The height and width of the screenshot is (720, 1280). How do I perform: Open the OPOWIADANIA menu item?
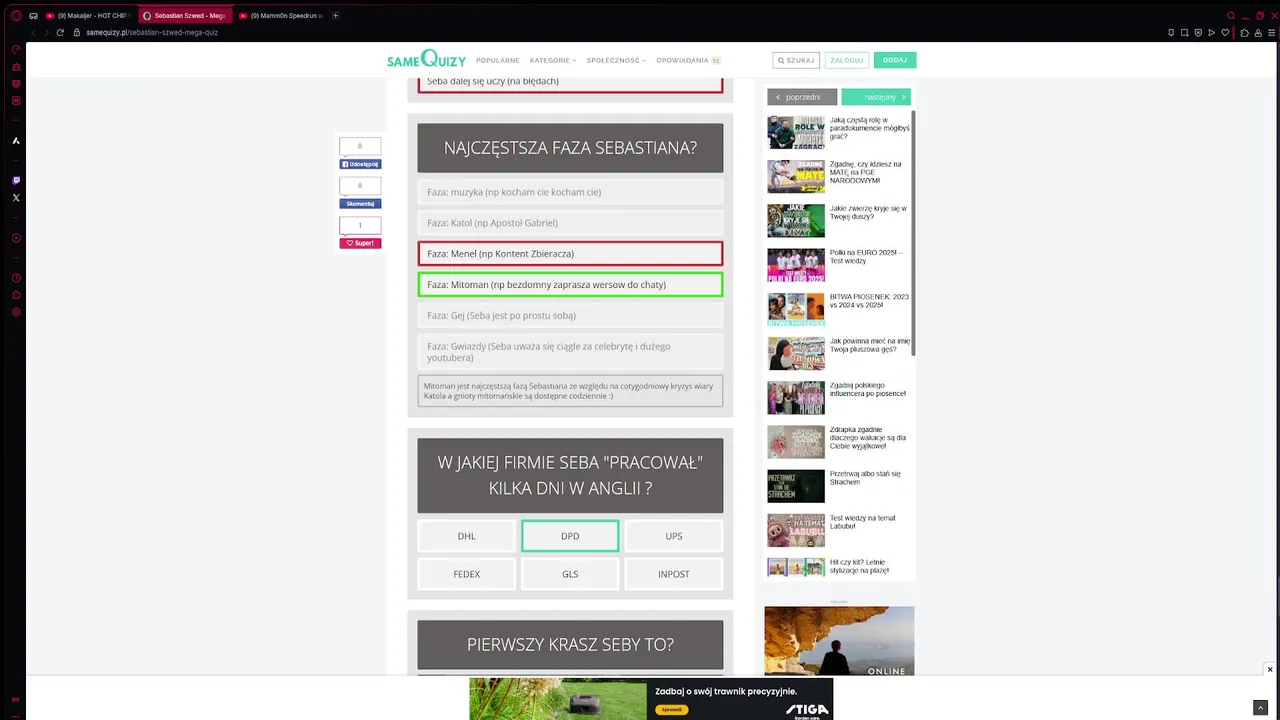tap(688, 60)
